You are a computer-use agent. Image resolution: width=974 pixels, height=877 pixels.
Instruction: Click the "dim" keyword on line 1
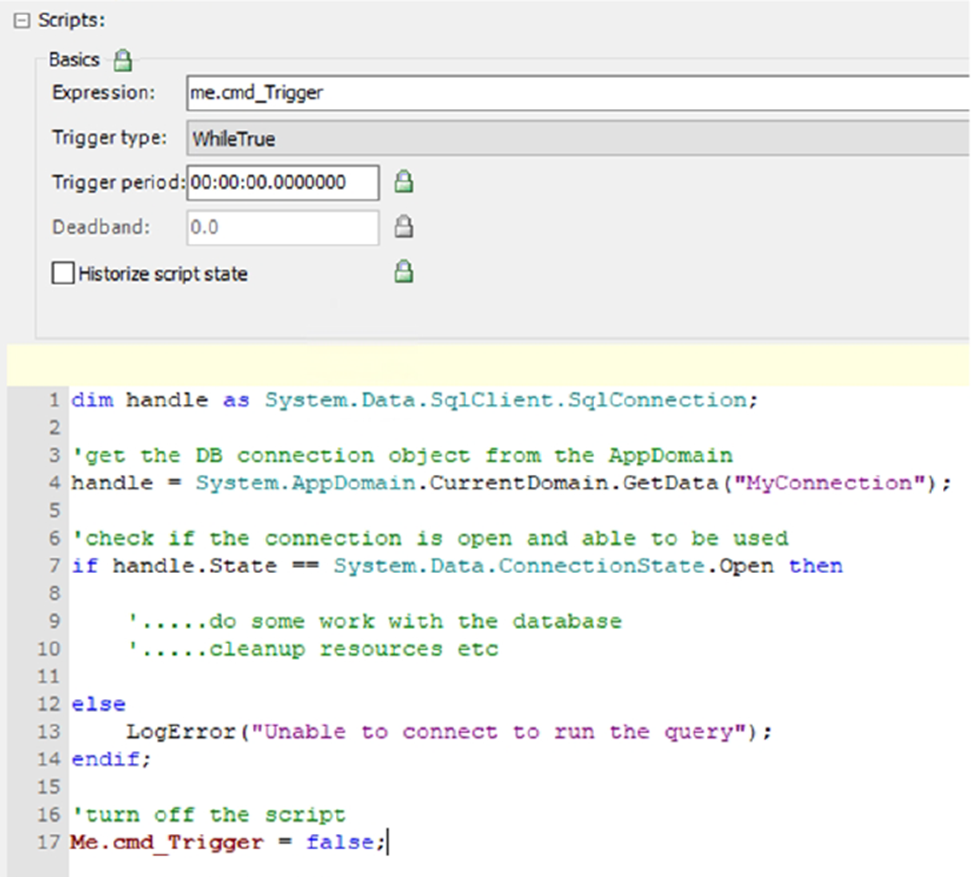click(92, 400)
